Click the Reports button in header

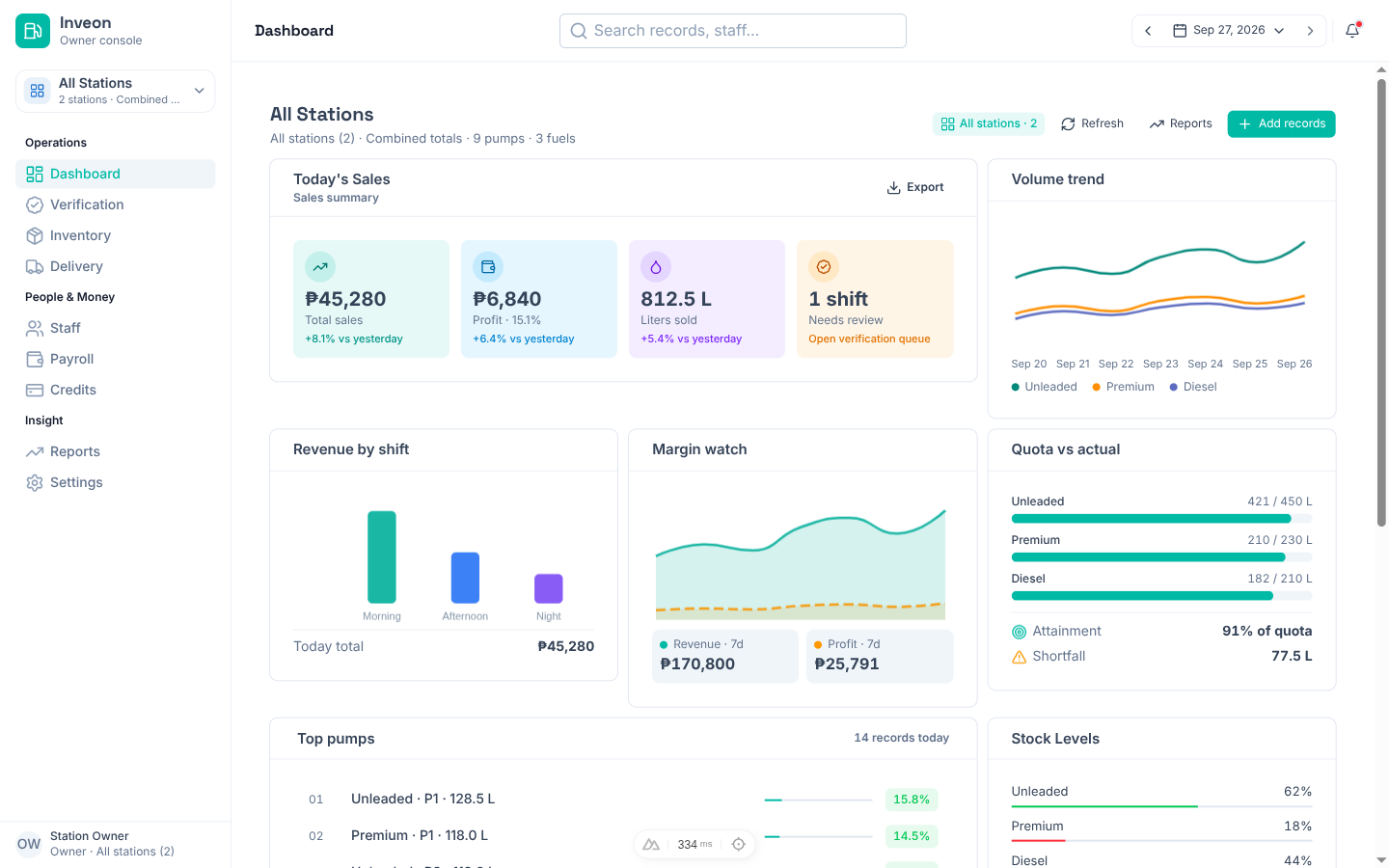pos(1181,123)
